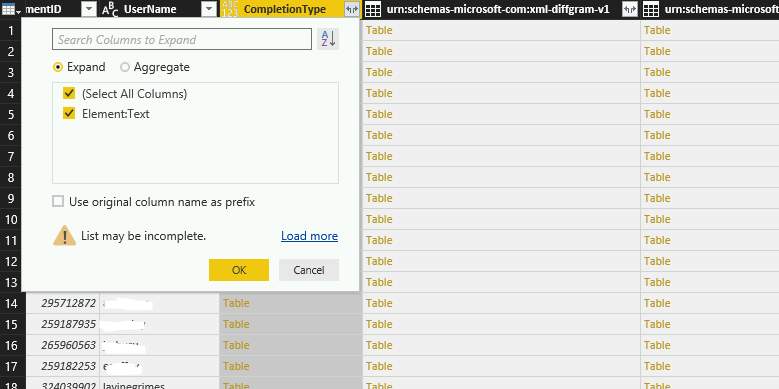Screen dimensions: 779x389
Task: Click the last-column Table value in row 3
Action: pos(657,72)
